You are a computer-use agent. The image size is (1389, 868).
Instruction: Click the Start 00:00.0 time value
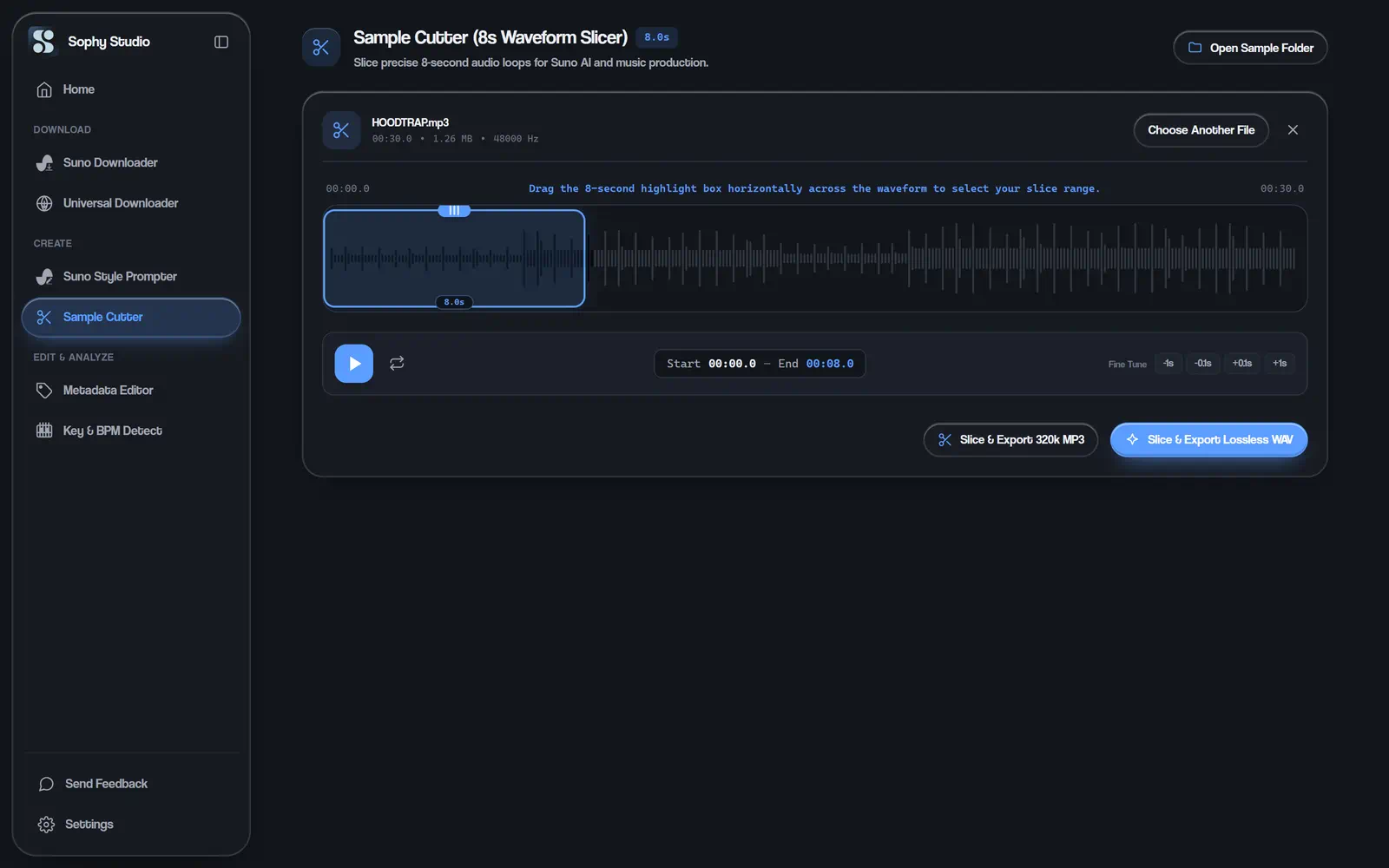(732, 364)
